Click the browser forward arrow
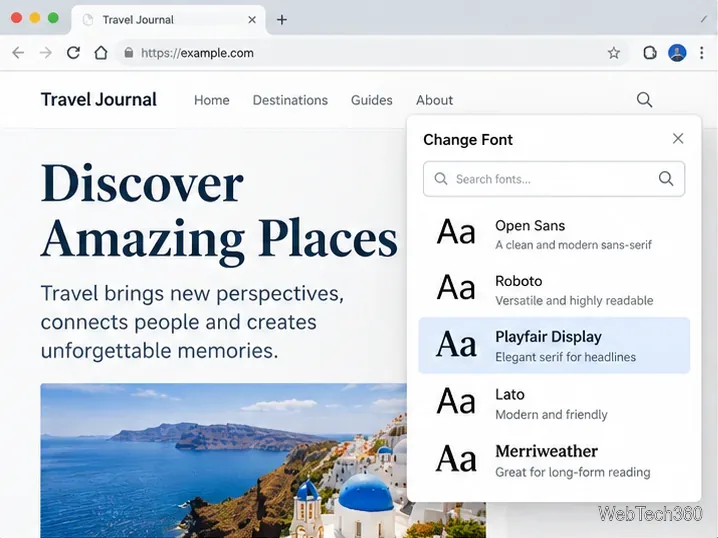The width and height of the screenshot is (718, 538). click(45, 53)
